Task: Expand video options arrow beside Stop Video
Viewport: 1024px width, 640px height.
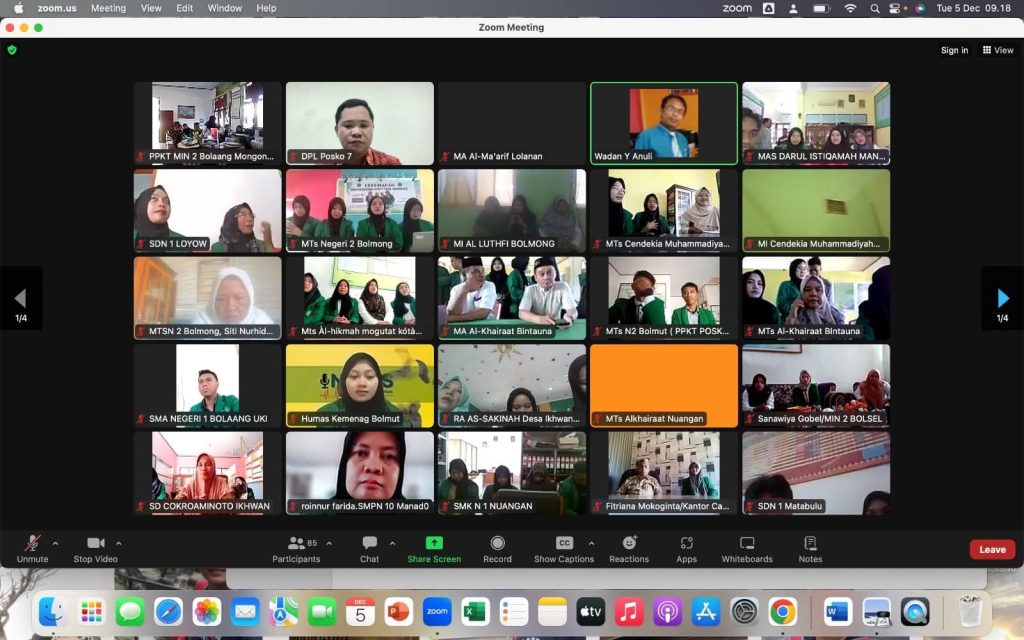Action: tap(119, 544)
